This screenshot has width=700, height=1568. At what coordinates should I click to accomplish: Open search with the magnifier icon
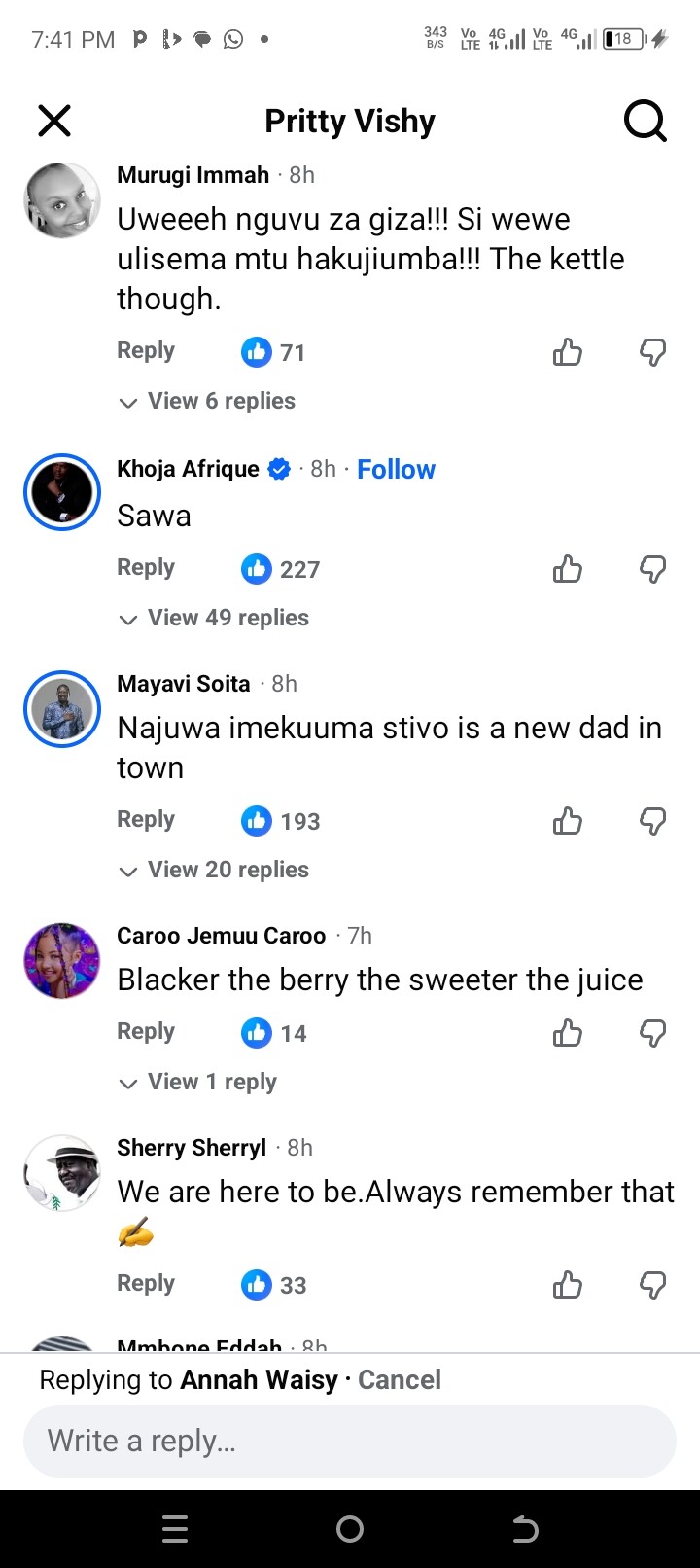tap(645, 122)
